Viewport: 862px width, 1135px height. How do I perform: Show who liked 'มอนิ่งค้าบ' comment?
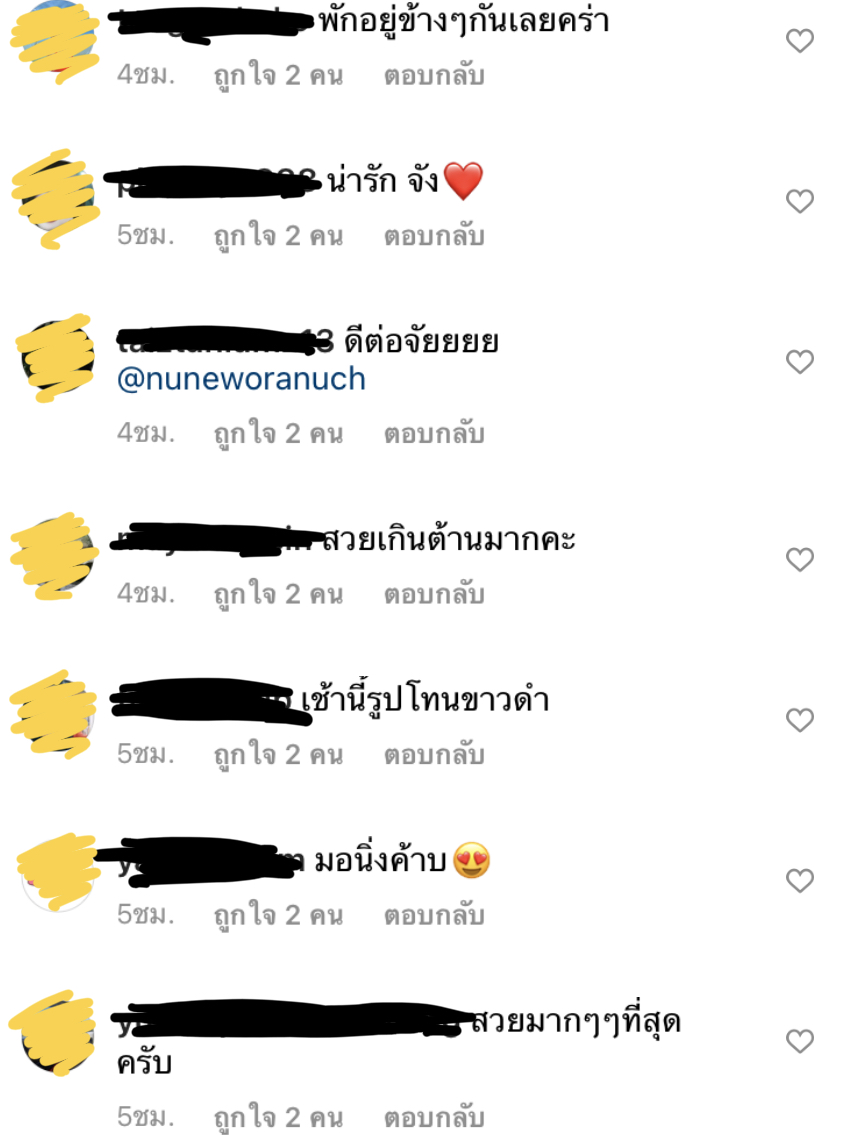[x=278, y=916]
